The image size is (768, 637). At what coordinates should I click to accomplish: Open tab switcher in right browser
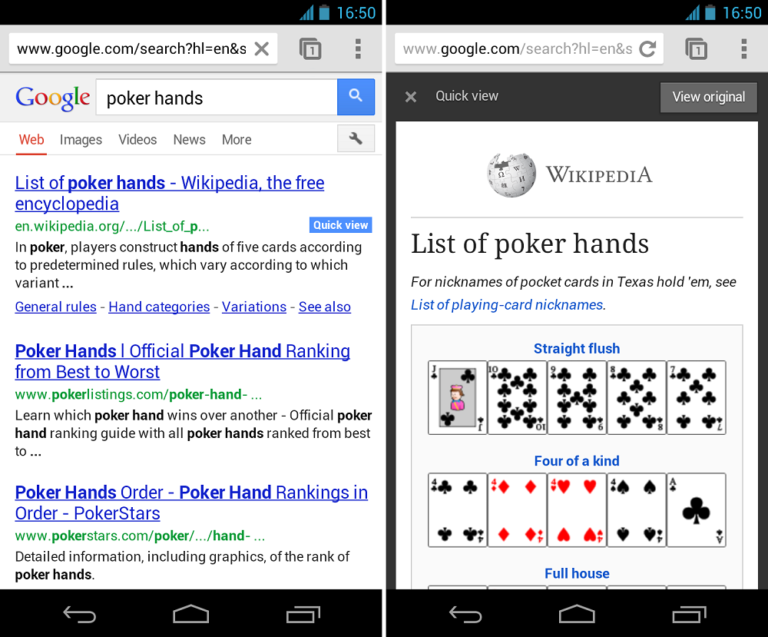(696, 48)
